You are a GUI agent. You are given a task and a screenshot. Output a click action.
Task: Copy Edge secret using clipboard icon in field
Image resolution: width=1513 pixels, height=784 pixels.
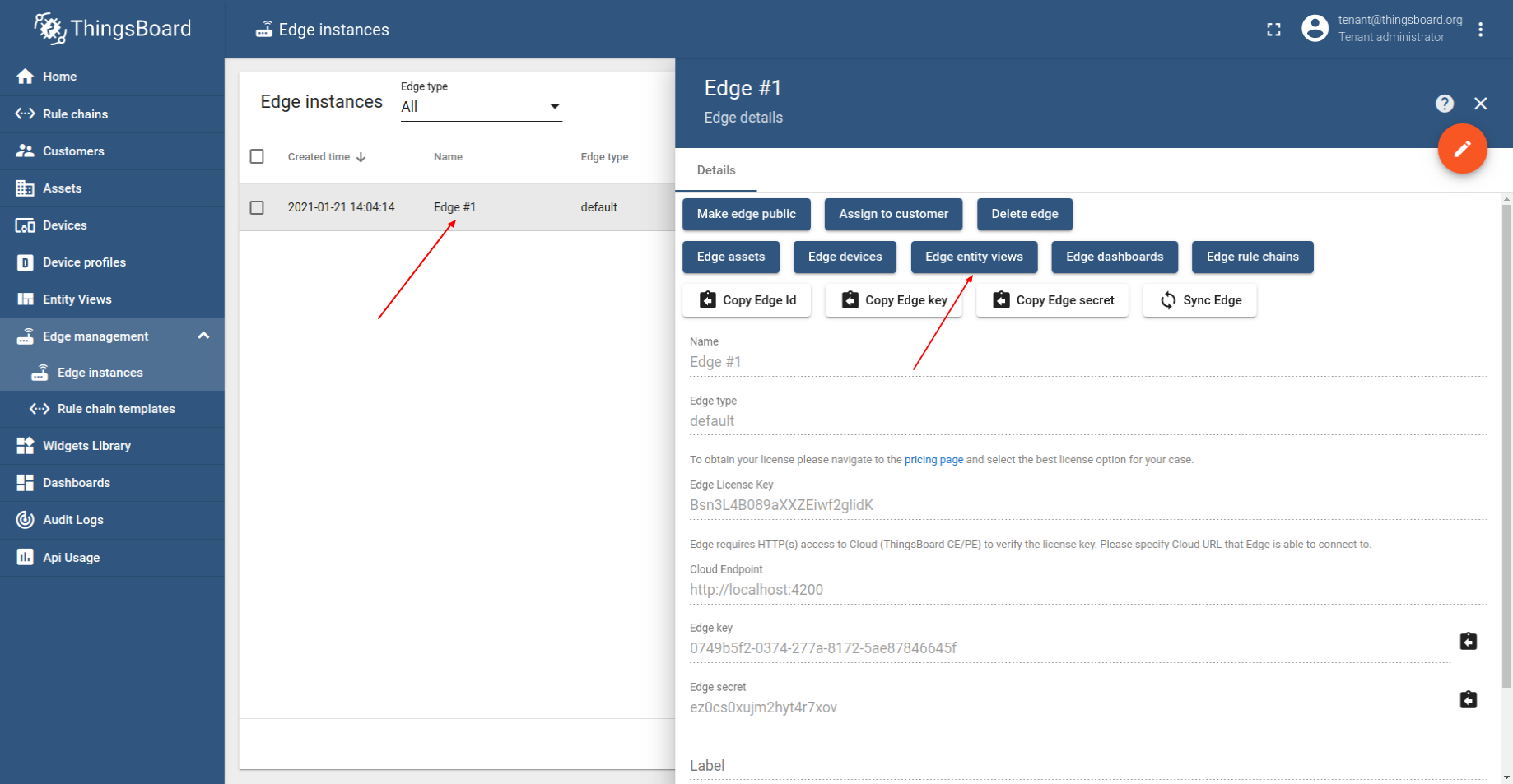click(1468, 700)
